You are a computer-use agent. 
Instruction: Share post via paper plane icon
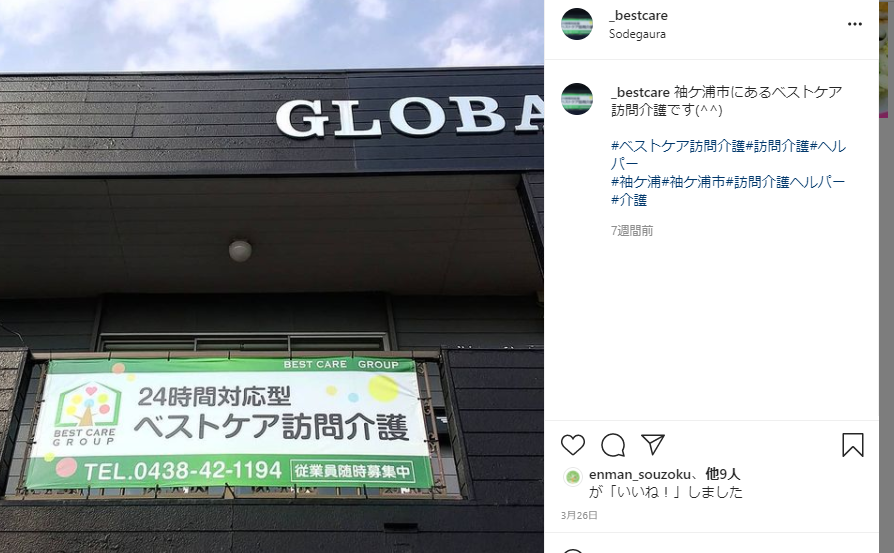653,444
